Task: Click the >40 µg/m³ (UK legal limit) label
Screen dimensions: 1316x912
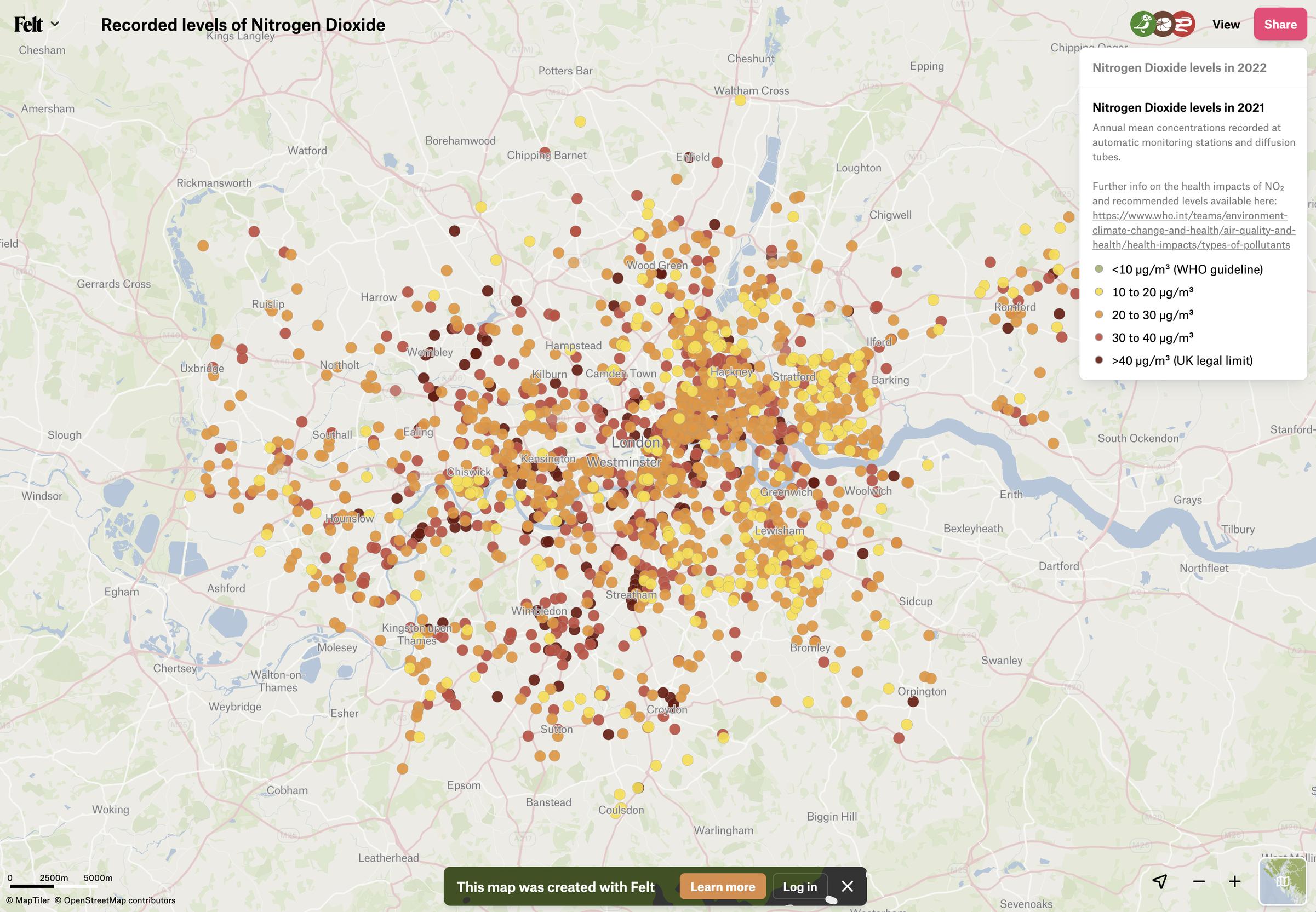Action: coord(1182,360)
